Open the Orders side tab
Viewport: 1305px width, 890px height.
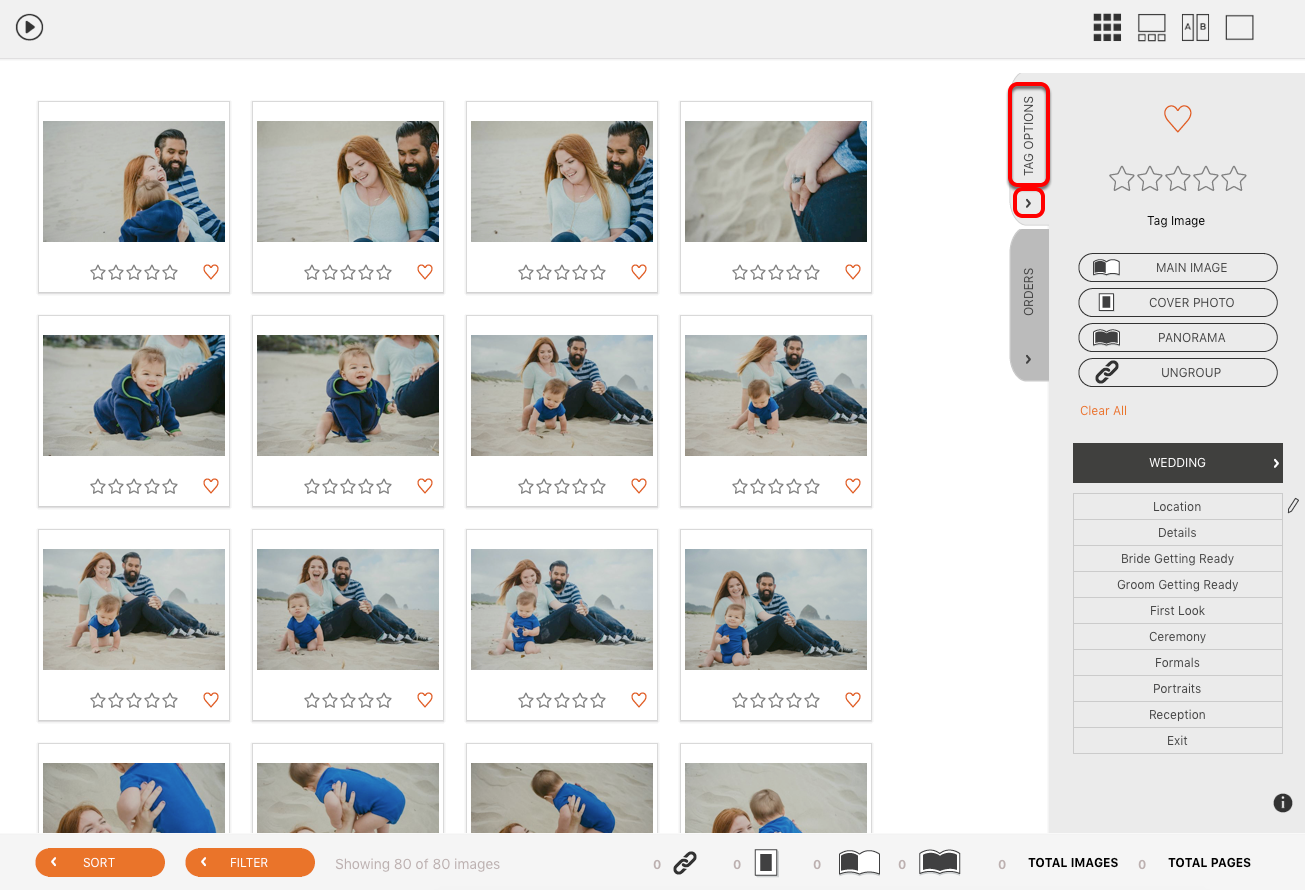[x=1029, y=292]
